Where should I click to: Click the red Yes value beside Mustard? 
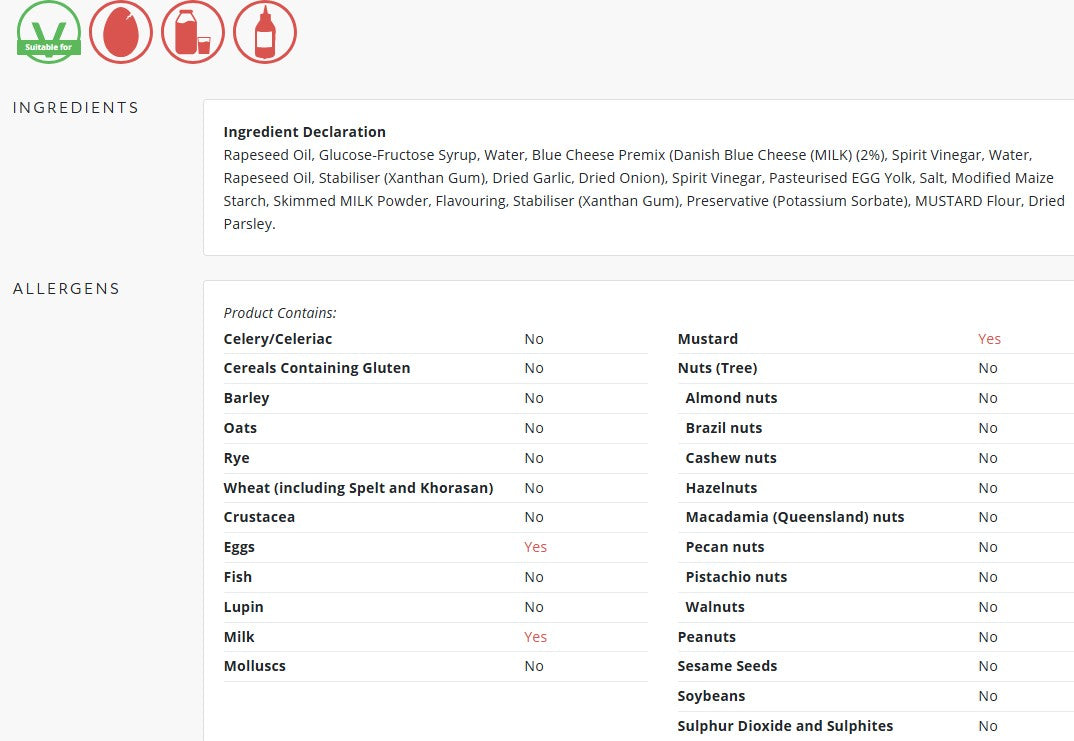(989, 339)
